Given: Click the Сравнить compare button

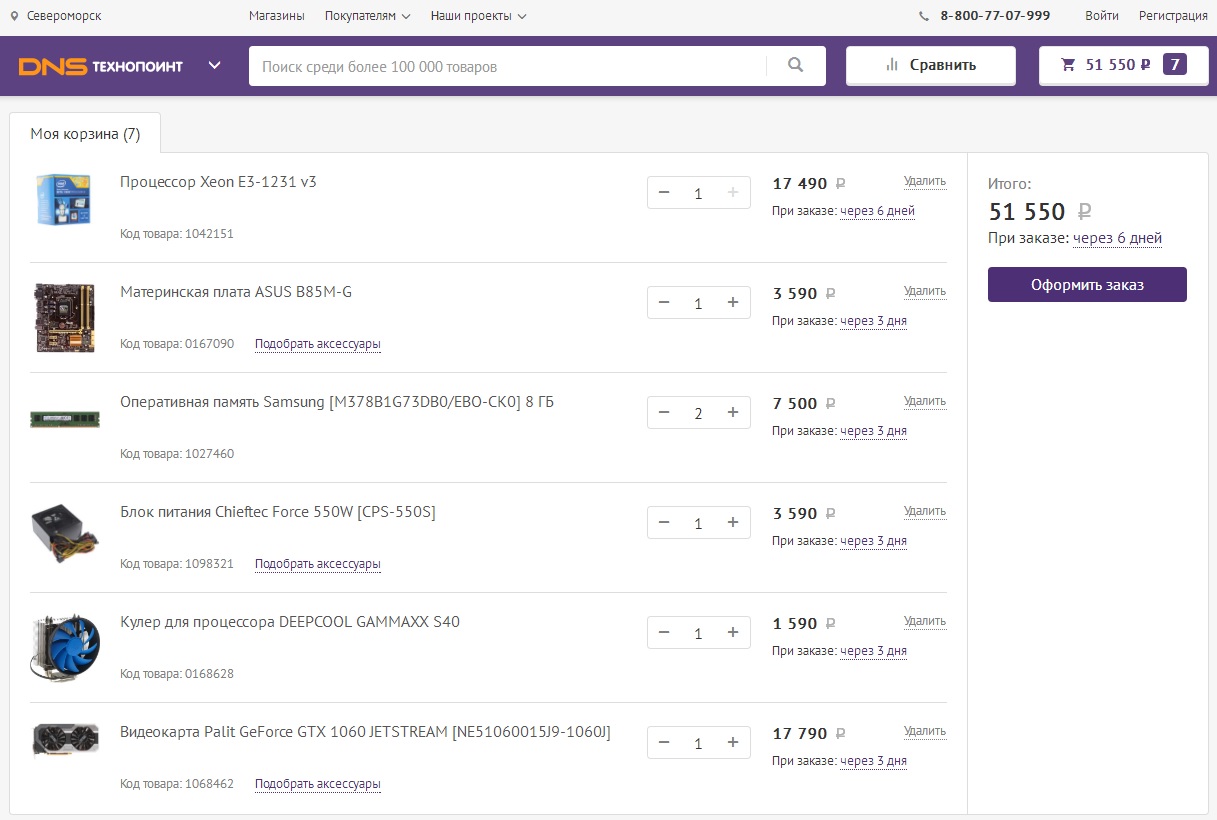Looking at the screenshot, I should pos(930,66).
